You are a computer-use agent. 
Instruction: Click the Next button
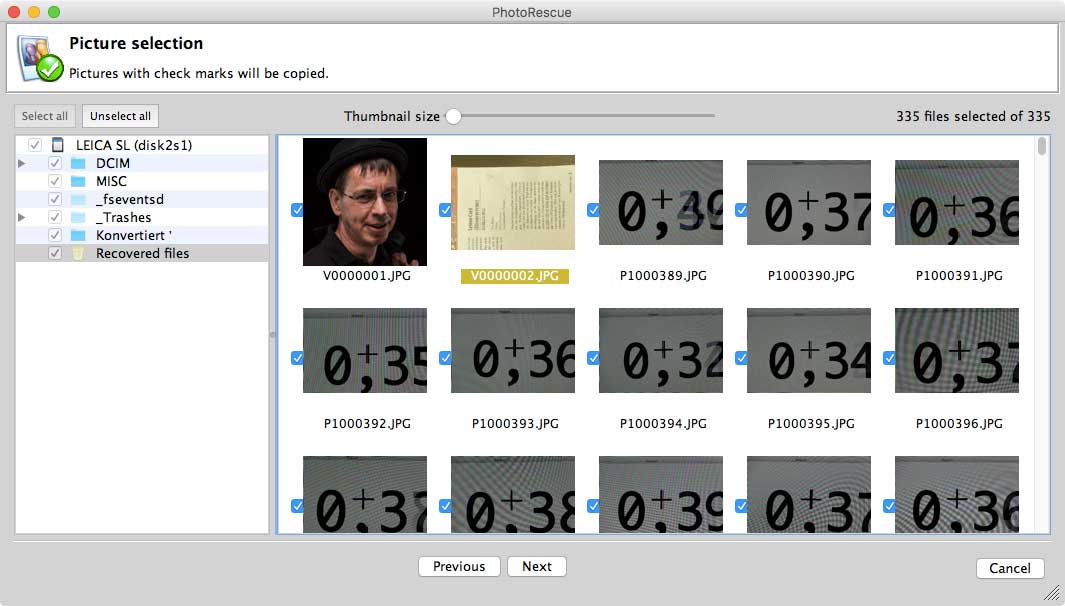pos(536,566)
